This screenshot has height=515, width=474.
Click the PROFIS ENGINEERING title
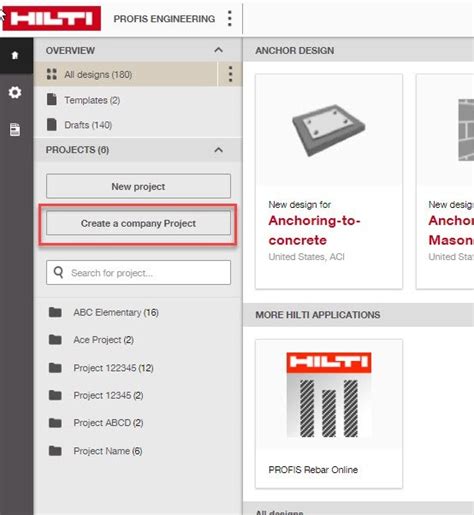click(x=164, y=19)
